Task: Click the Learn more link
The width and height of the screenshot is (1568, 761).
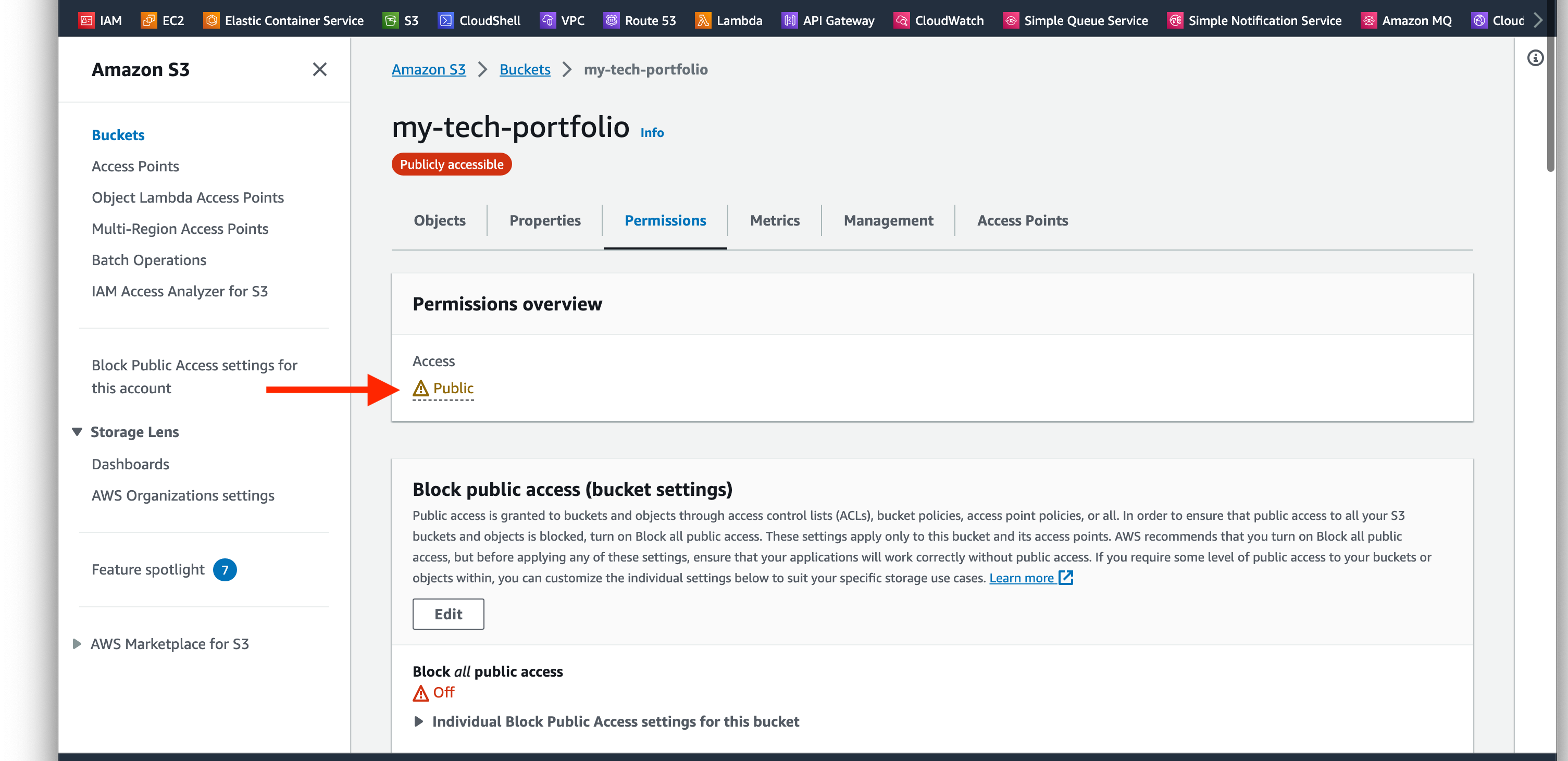Action: (x=1021, y=578)
